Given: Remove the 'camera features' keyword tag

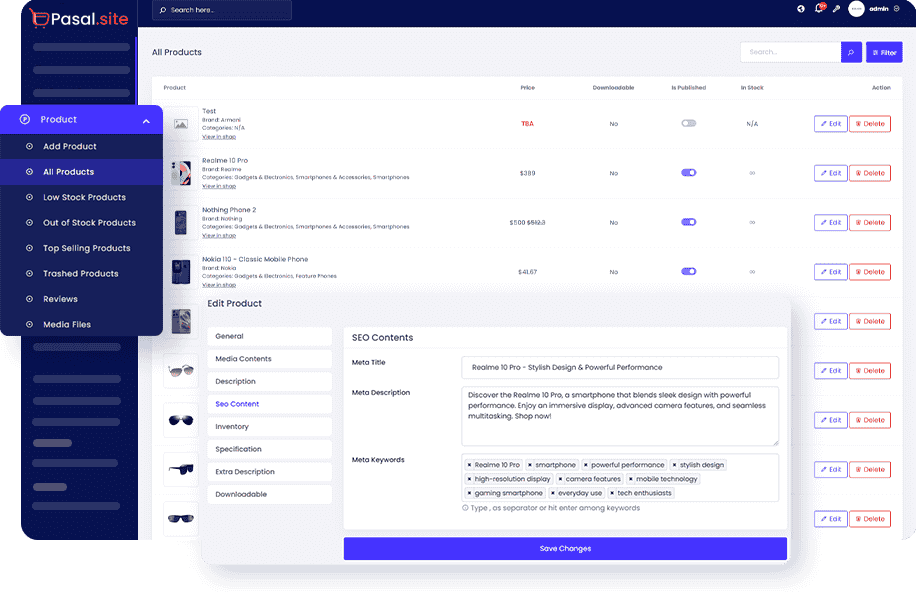Looking at the screenshot, I should point(560,479).
